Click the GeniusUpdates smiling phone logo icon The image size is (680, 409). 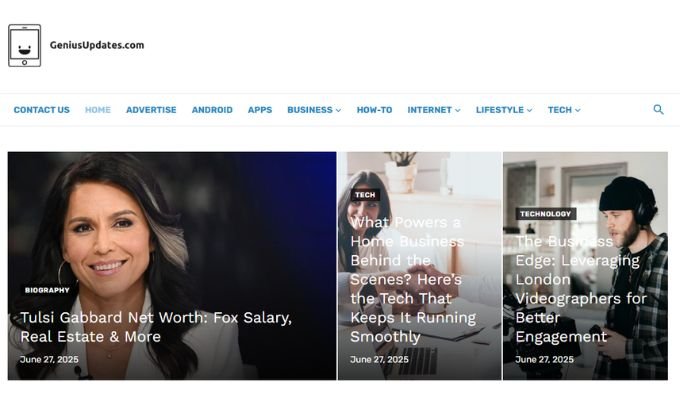tap(25, 46)
